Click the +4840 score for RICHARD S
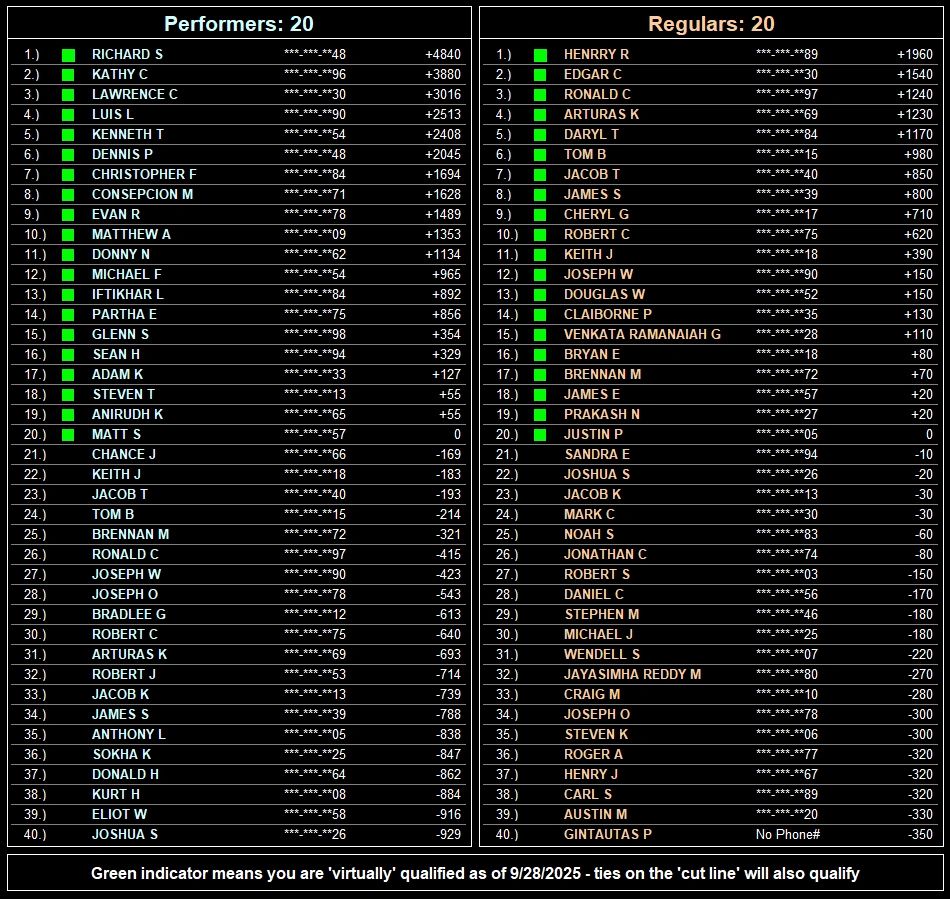The height and width of the screenshot is (899, 950). [x=443, y=55]
